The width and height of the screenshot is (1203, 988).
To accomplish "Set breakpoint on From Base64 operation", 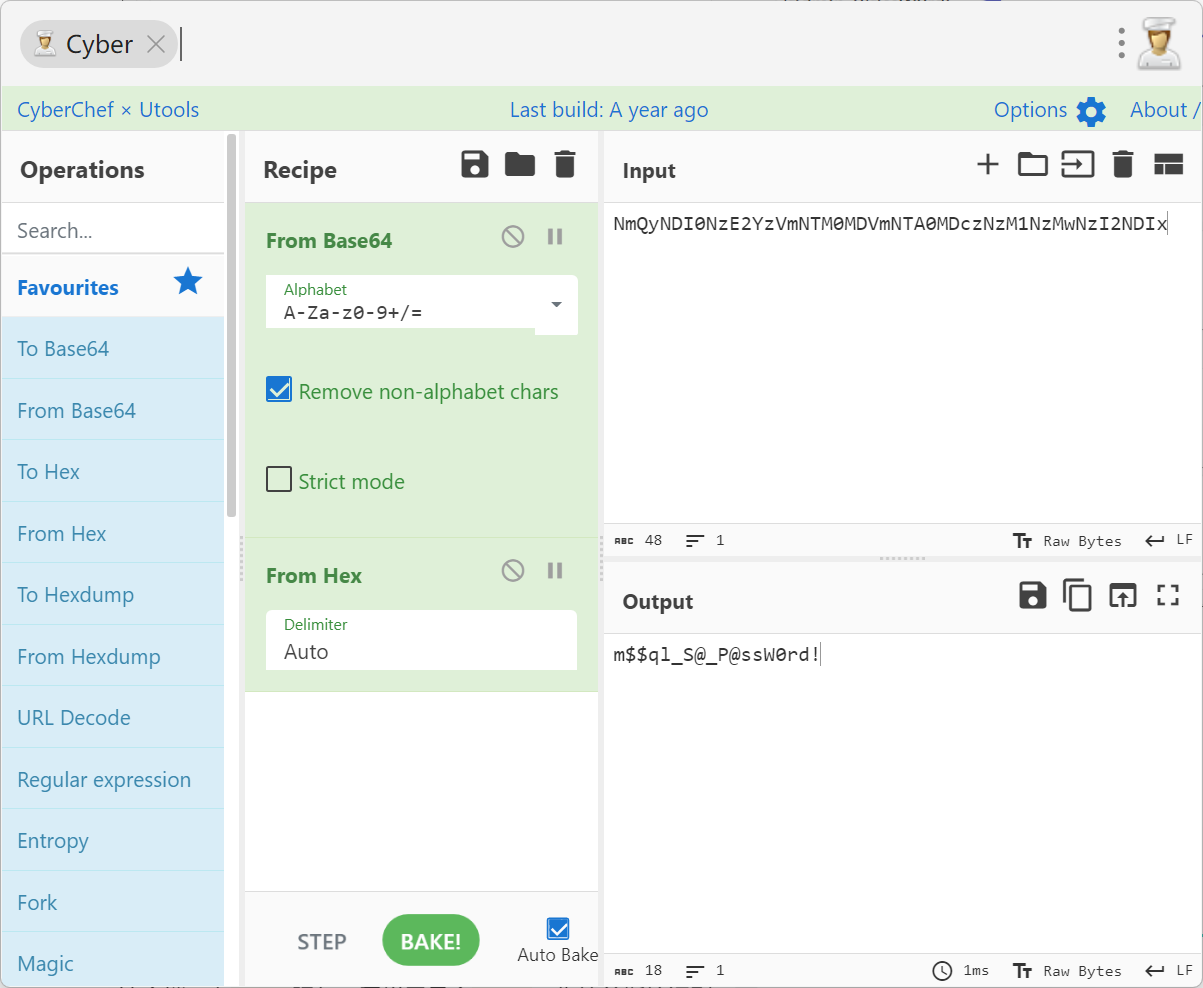I will 555,237.
